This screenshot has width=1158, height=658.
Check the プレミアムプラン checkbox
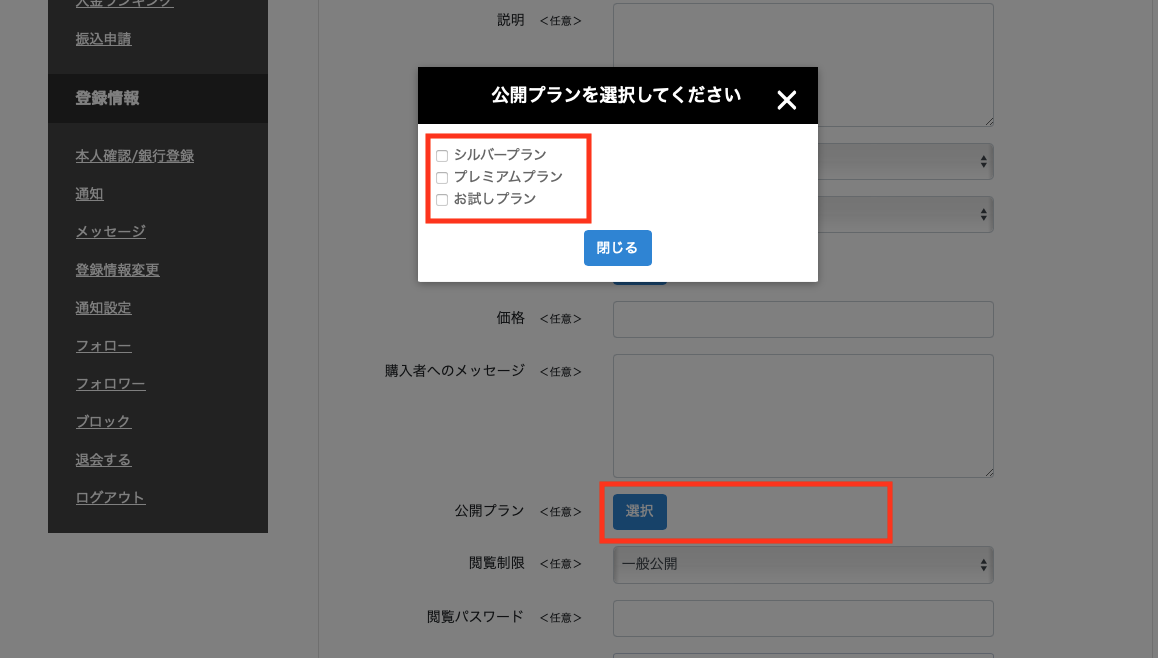(442, 178)
